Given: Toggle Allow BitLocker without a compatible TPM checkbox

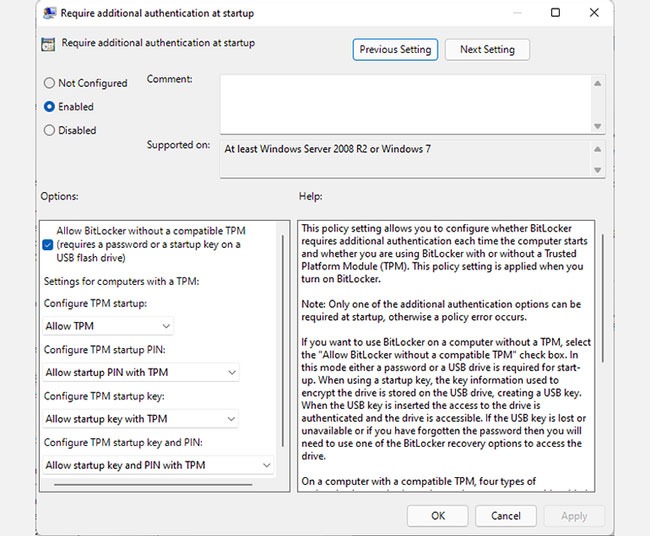Looking at the screenshot, I should [48, 245].
